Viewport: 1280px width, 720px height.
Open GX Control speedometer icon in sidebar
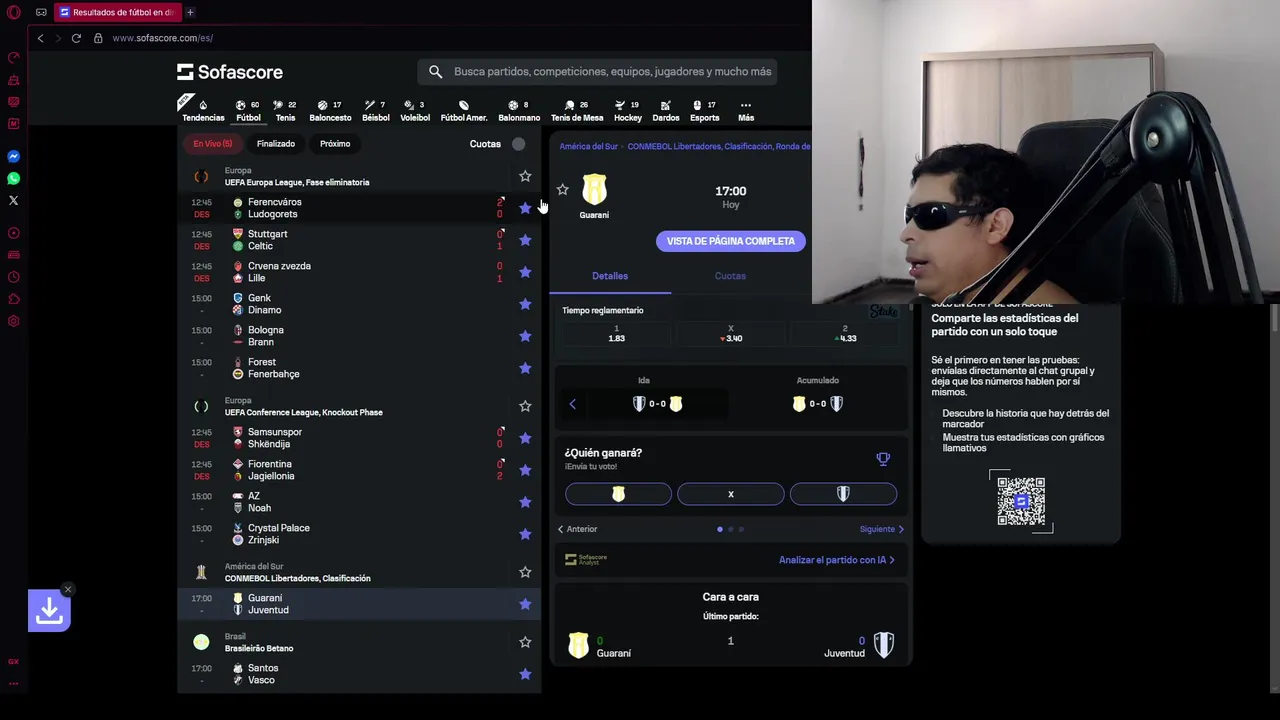(14, 57)
